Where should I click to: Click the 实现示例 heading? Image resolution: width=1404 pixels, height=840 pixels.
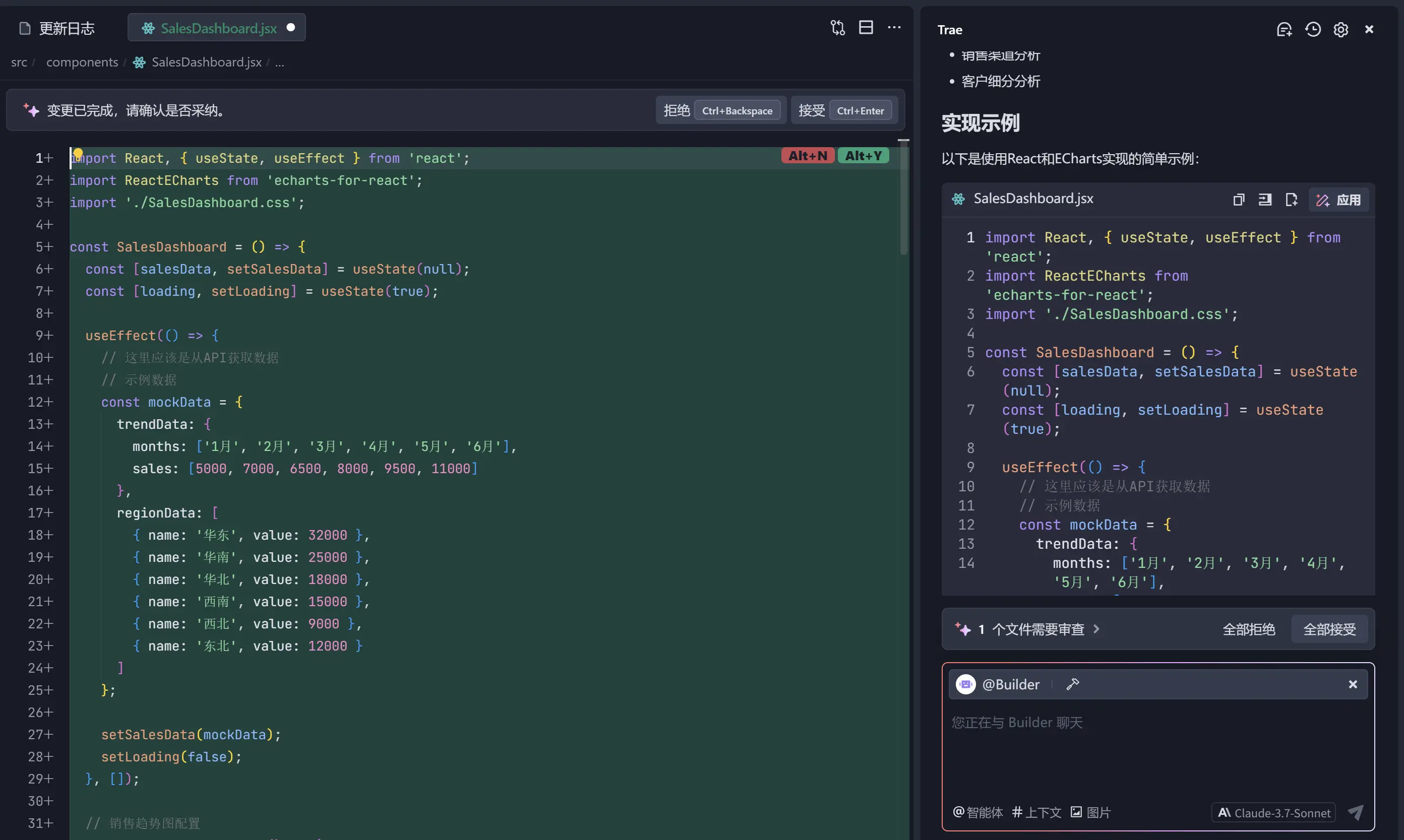[981, 123]
